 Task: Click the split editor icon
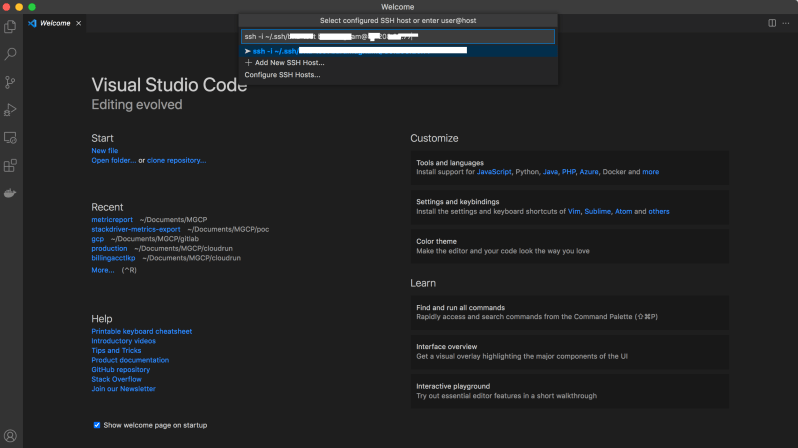772,23
